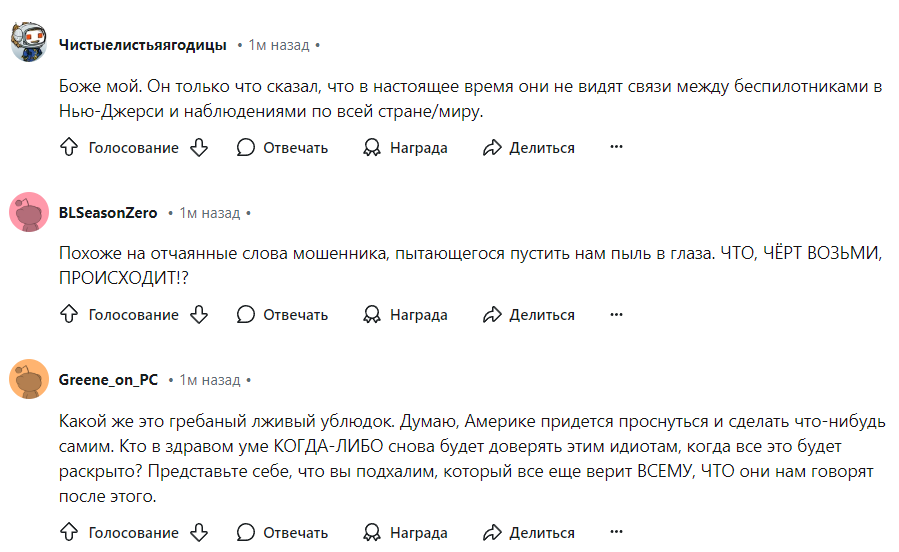Click the Чистыелистьяягодицы user avatar
Viewport: 899px width, 552px height.
tap(29, 42)
